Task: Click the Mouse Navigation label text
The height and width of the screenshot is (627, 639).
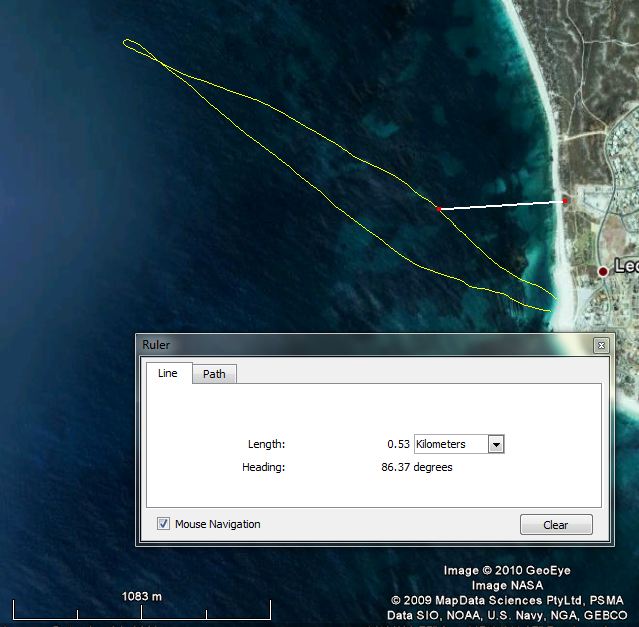Action: pos(217,524)
